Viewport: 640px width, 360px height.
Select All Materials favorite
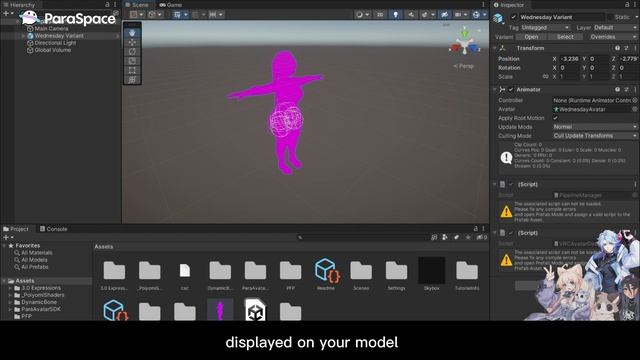33,253
